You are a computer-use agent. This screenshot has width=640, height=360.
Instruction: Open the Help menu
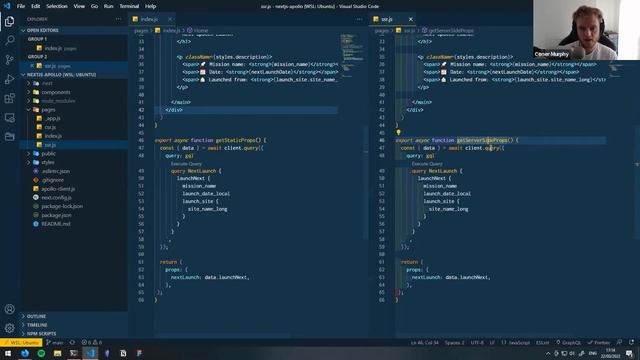[151, 6]
